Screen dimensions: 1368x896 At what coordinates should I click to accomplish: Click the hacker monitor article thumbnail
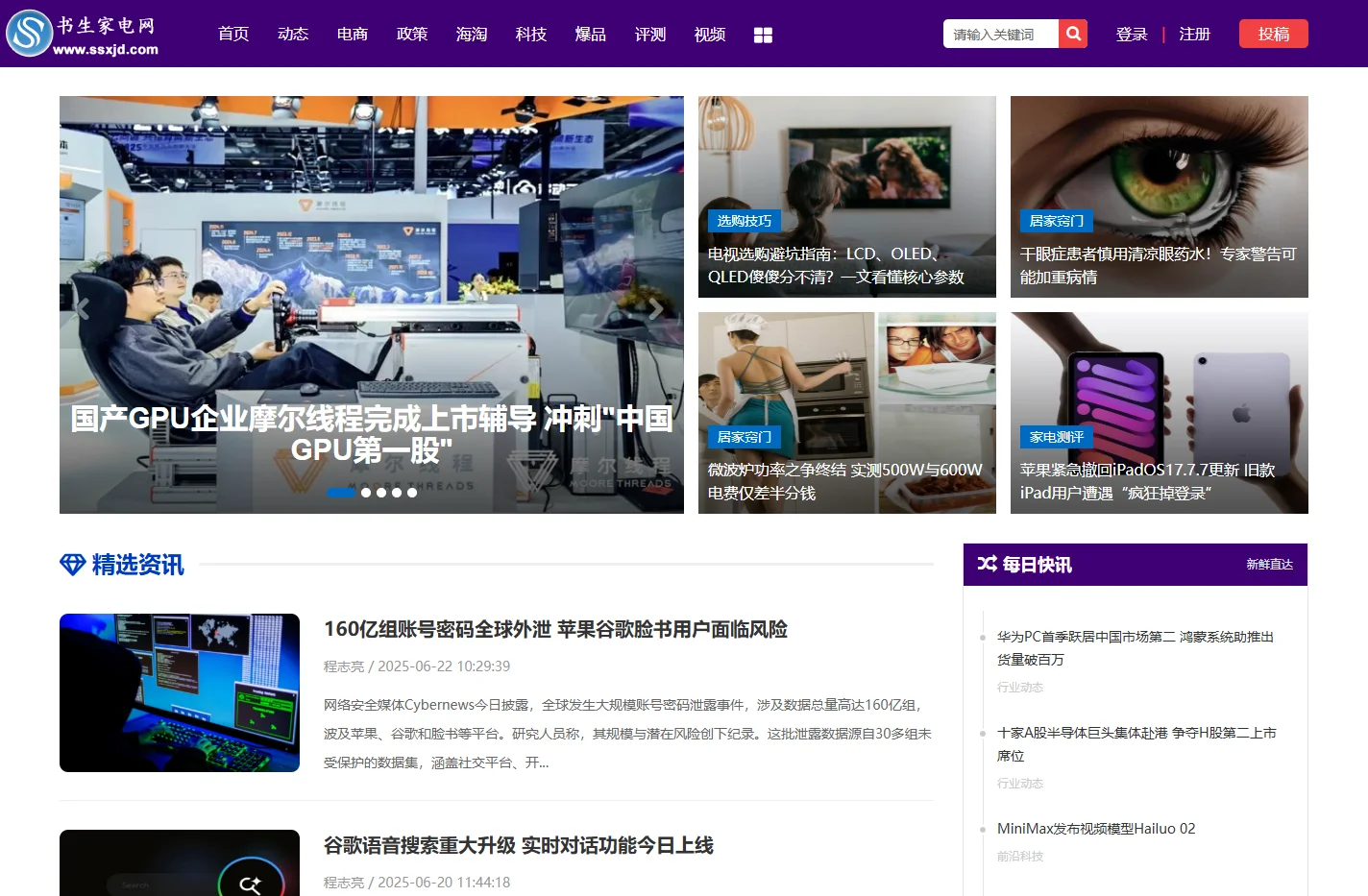click(180, 692)
